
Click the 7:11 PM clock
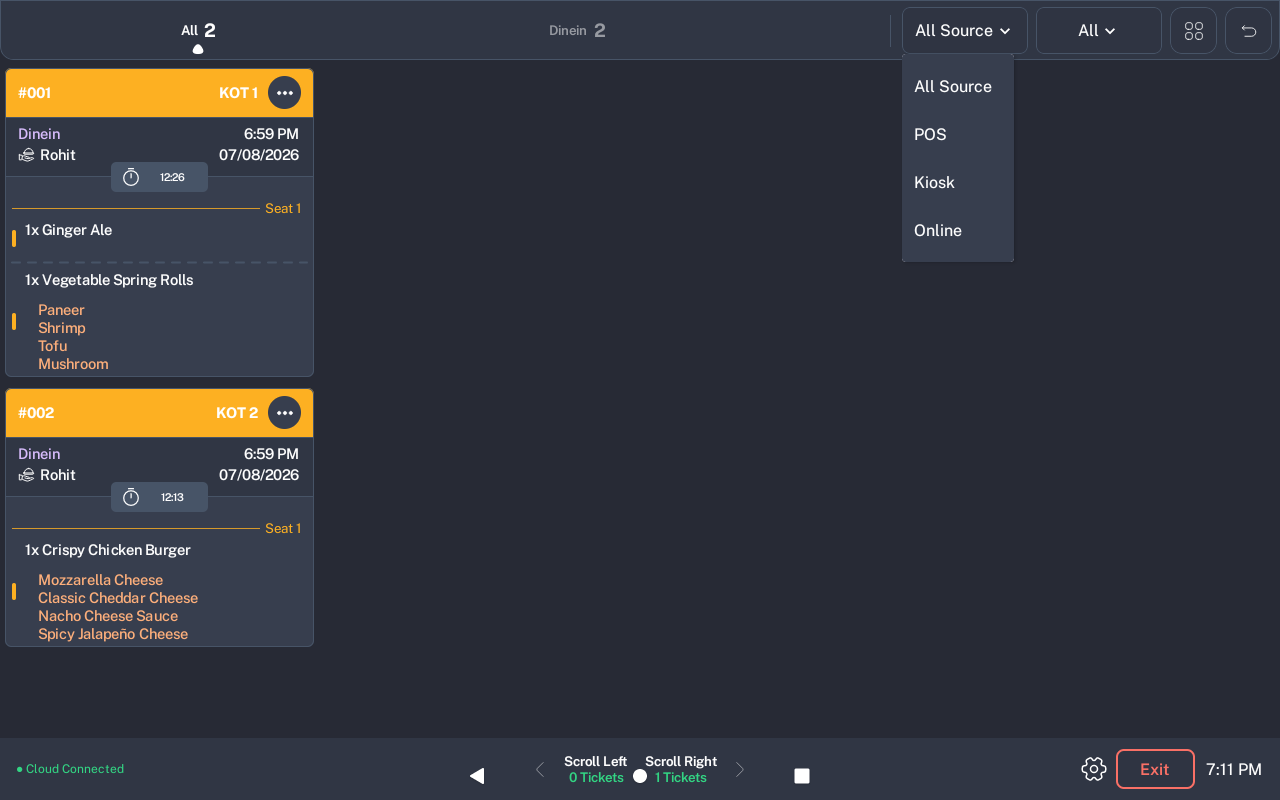click(1234, 769)
